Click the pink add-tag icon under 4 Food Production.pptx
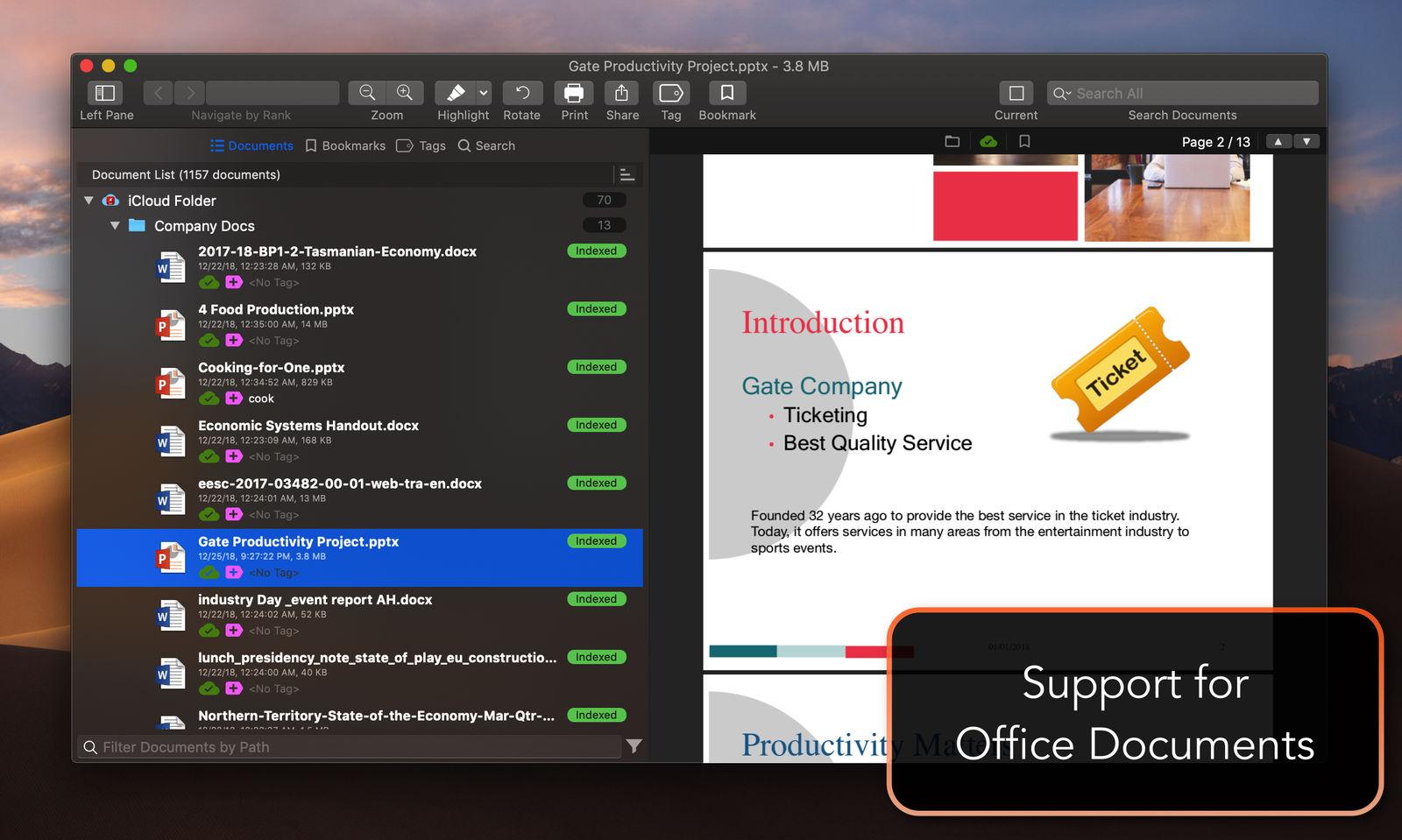The height and width of the screenshot is (840, 1402). [x=233, y=341]
